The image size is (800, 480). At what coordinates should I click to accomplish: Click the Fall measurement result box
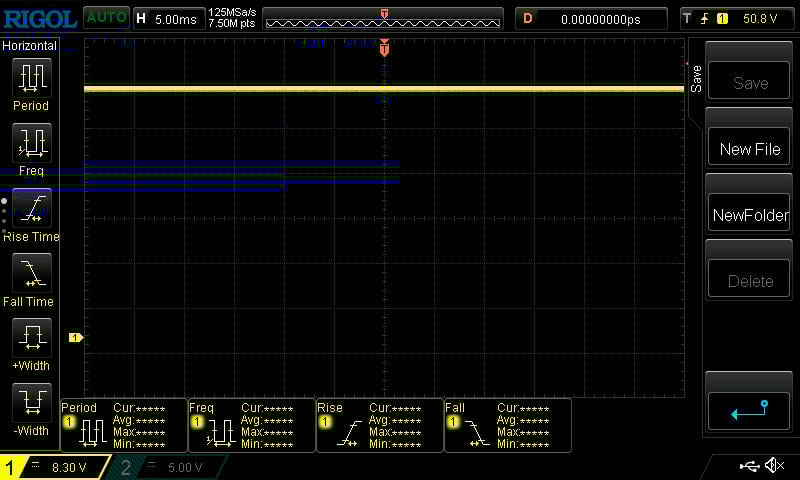[508, 425]
